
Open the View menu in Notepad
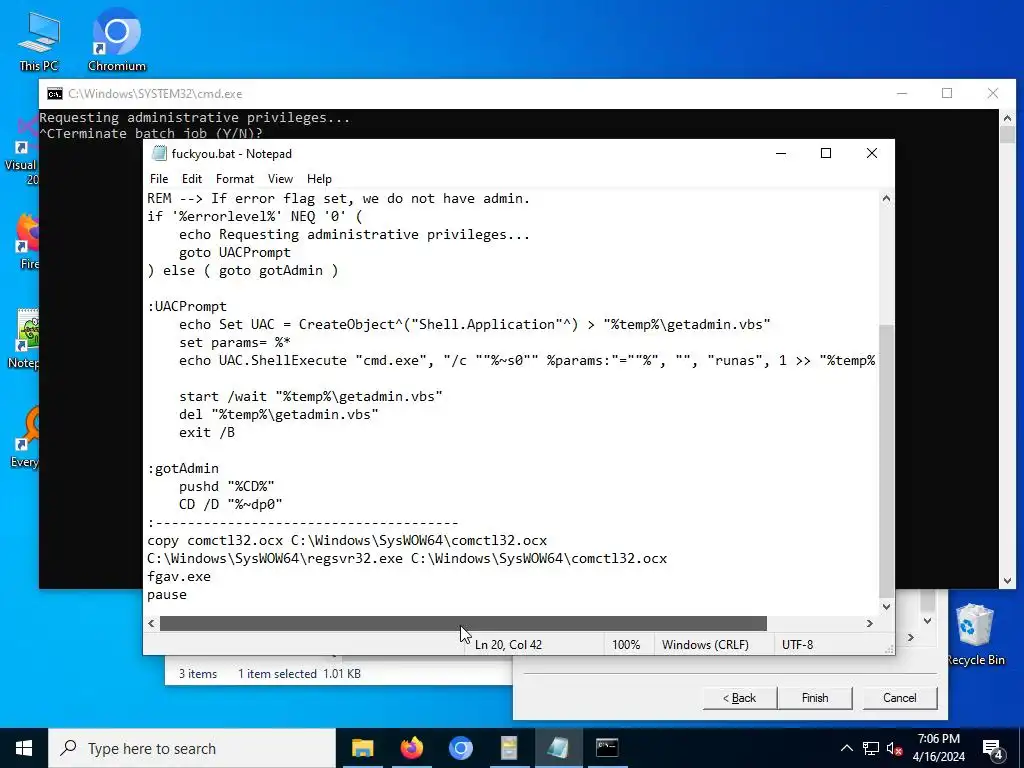[x=280, y=179]
